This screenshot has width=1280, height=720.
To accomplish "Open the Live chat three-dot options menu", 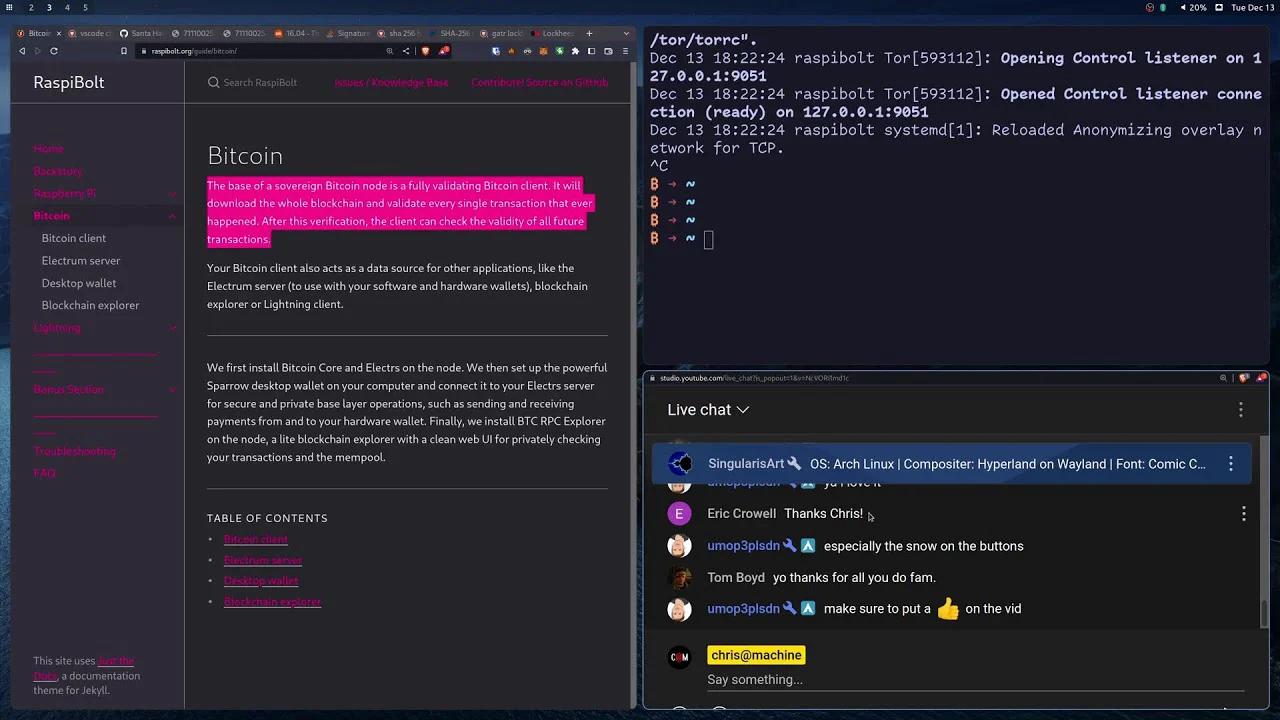I will pyautogui.click(x=1241, y=409).
